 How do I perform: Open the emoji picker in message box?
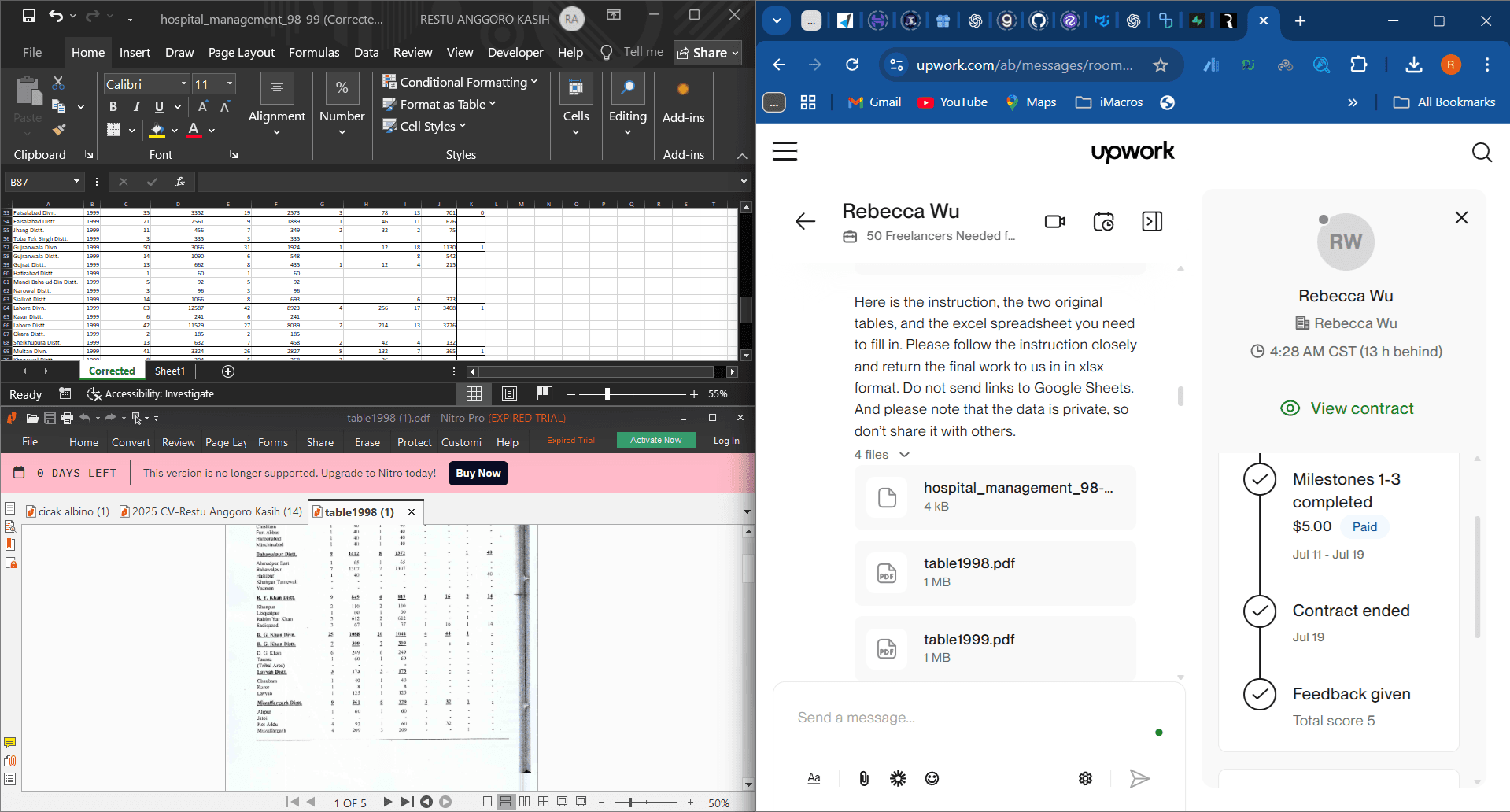click(x=932, y=778)
